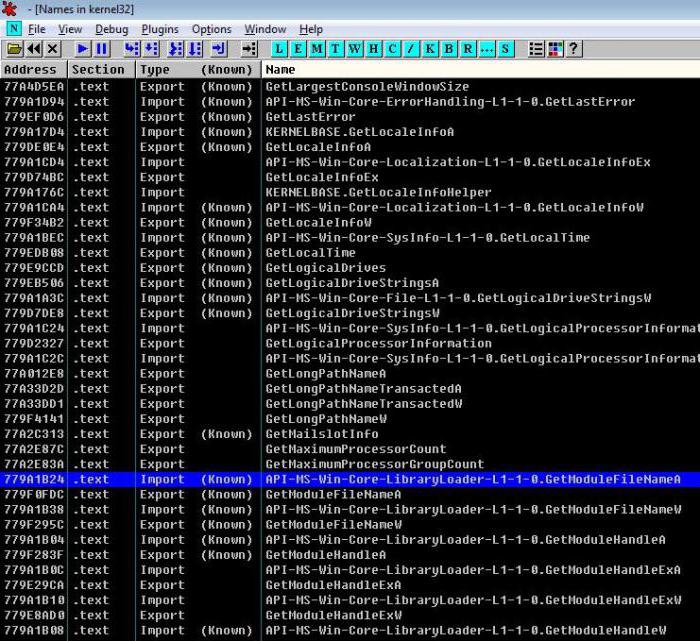Open the Options menu
The image size is (700, 641).
point(212,29)
